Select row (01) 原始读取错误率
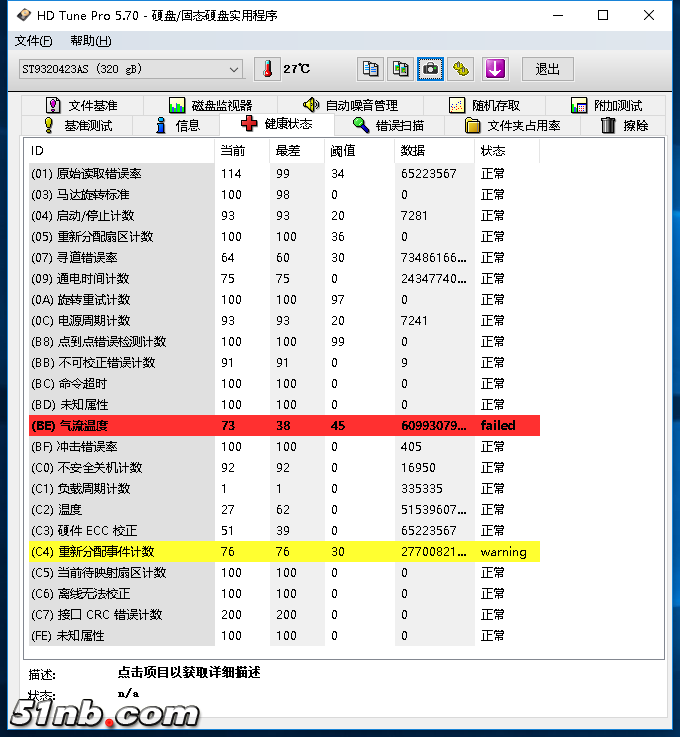This screenshot has width=680, height=737. pos(284,173)
